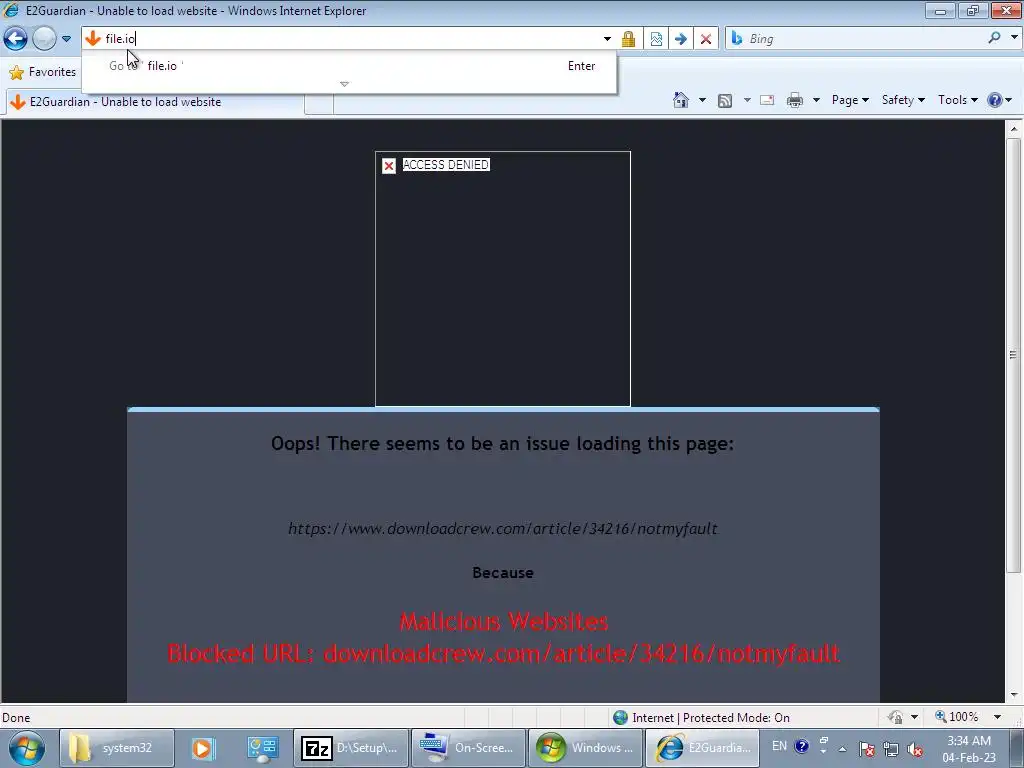Open Windows Media Player taskbar icon

pos(202,748)
